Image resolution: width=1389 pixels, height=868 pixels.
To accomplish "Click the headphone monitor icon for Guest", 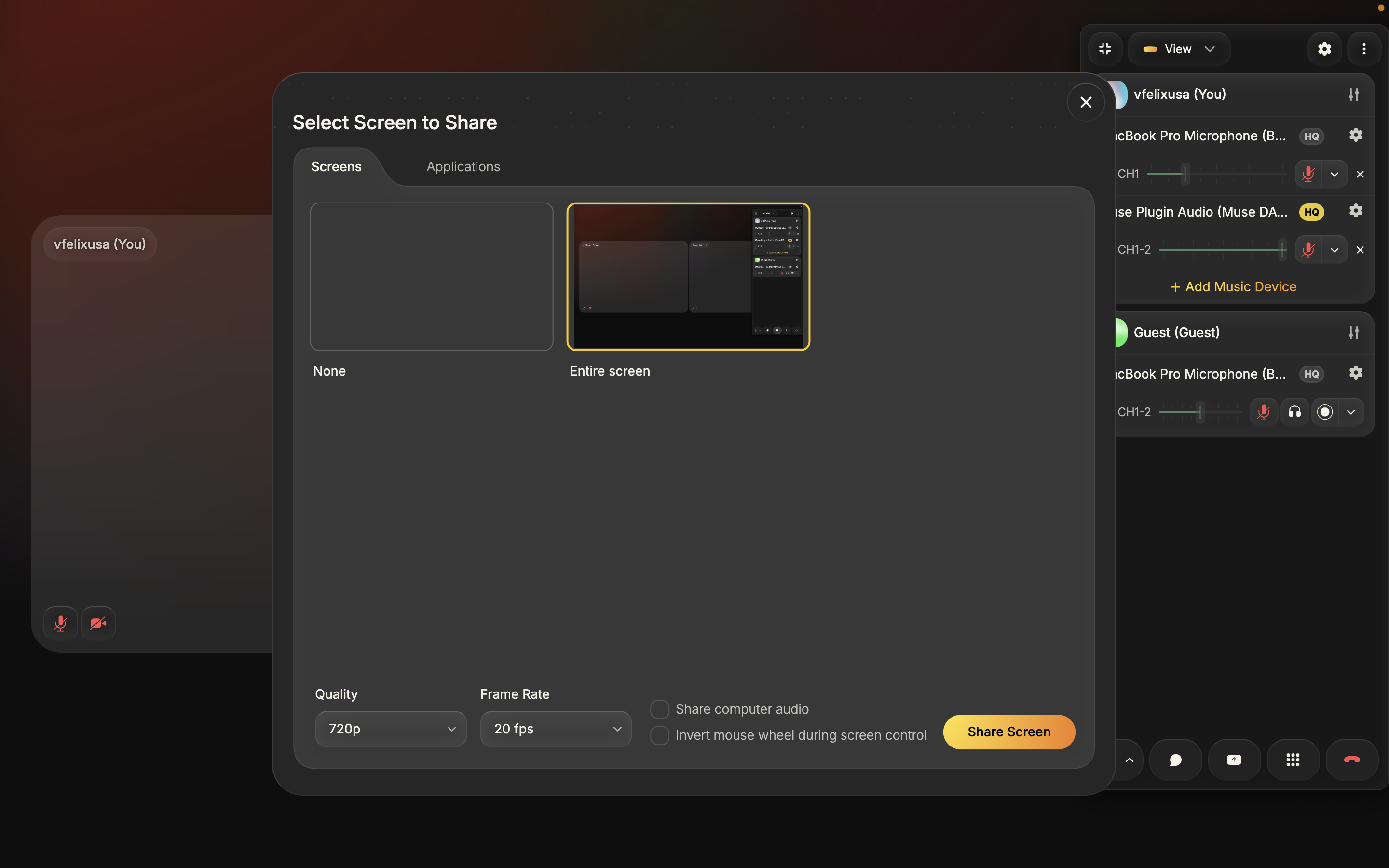I will click(1293, 412).
